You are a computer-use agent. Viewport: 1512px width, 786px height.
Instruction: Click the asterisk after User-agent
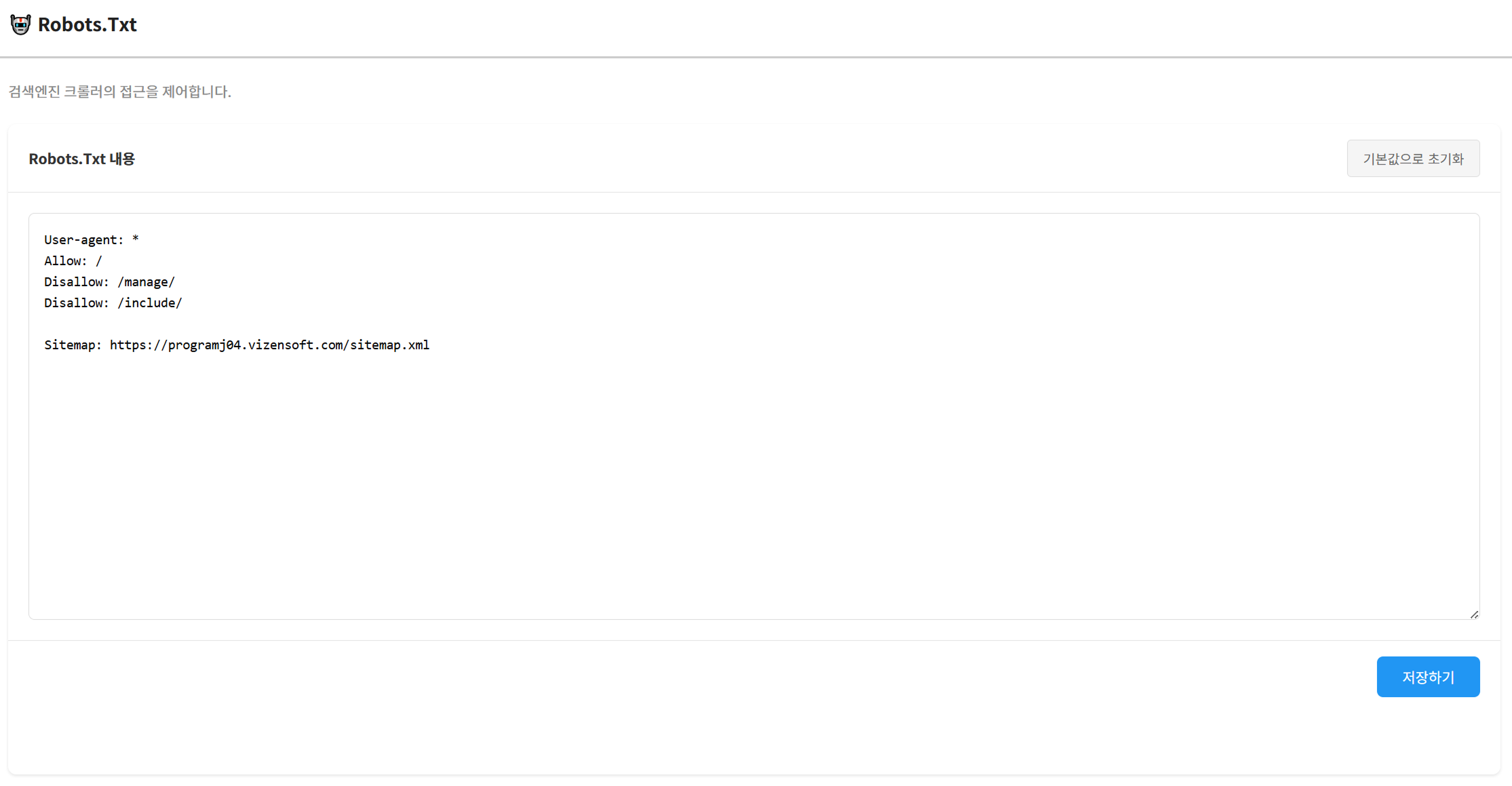[x=136, y=239]
